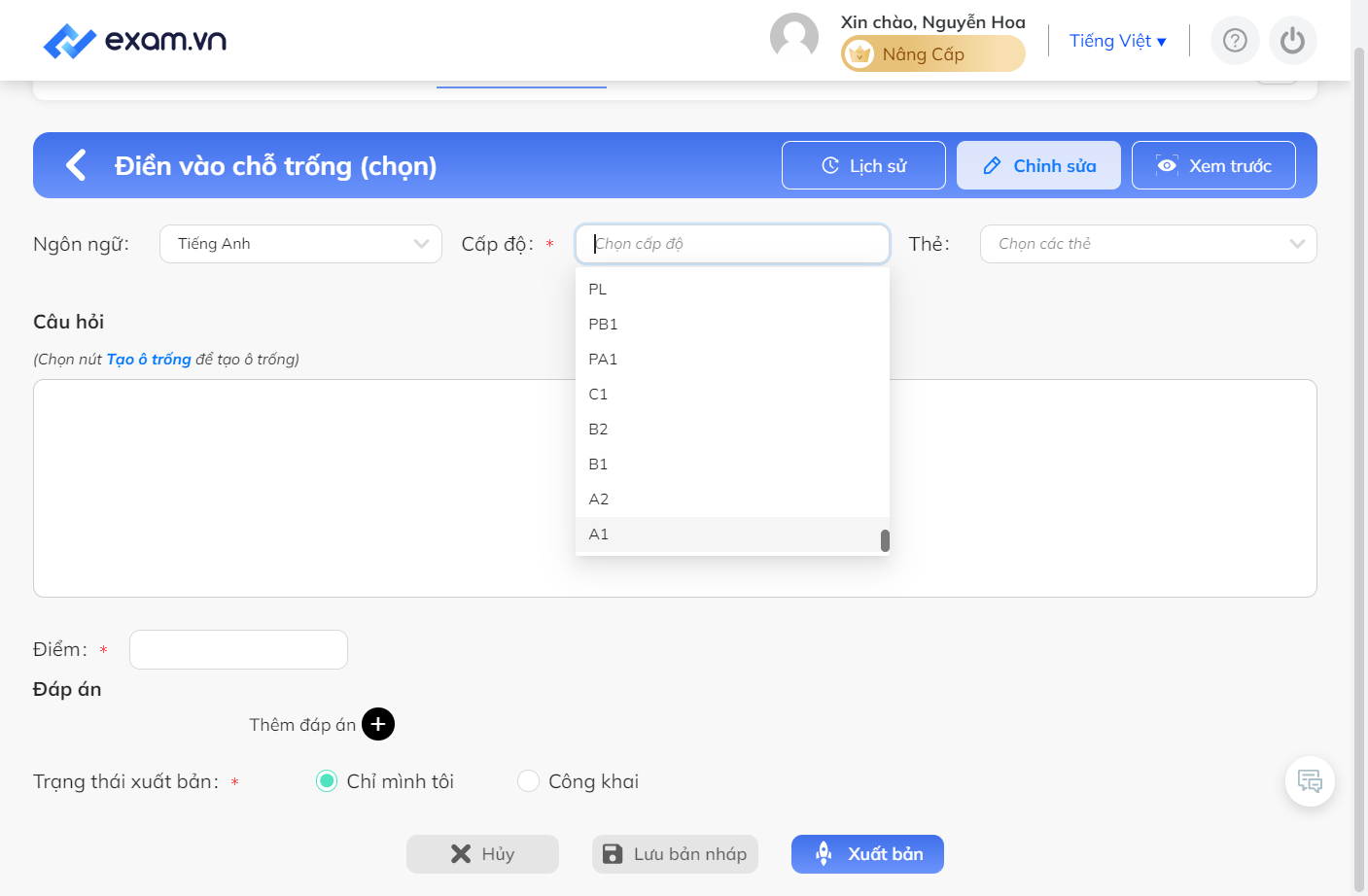Open the help question mark icon
The height and width of the screenshot is (896, 1368).
tap(1235, 41)
